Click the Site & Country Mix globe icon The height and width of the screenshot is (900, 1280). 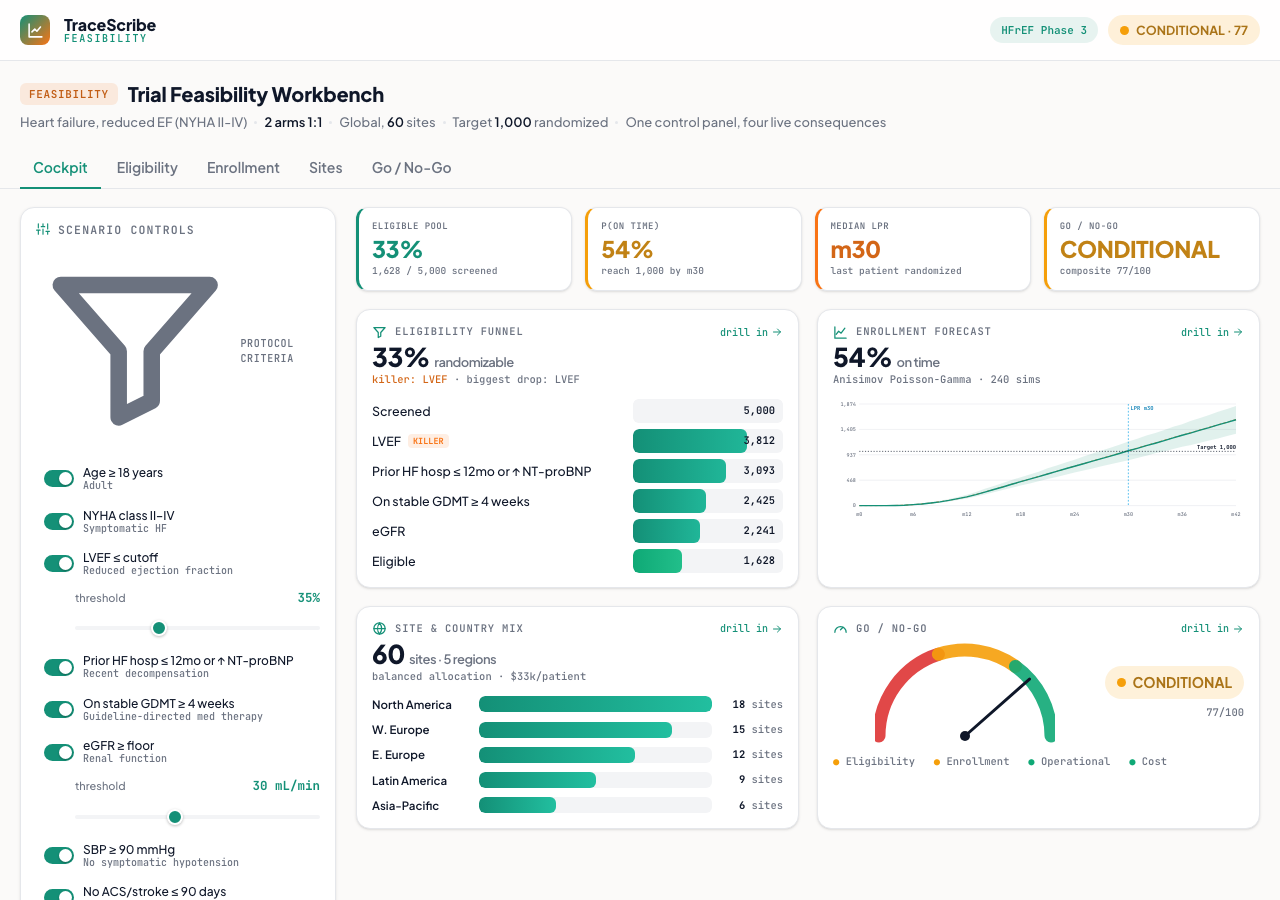pyautogui.click(x=379, y=629)
